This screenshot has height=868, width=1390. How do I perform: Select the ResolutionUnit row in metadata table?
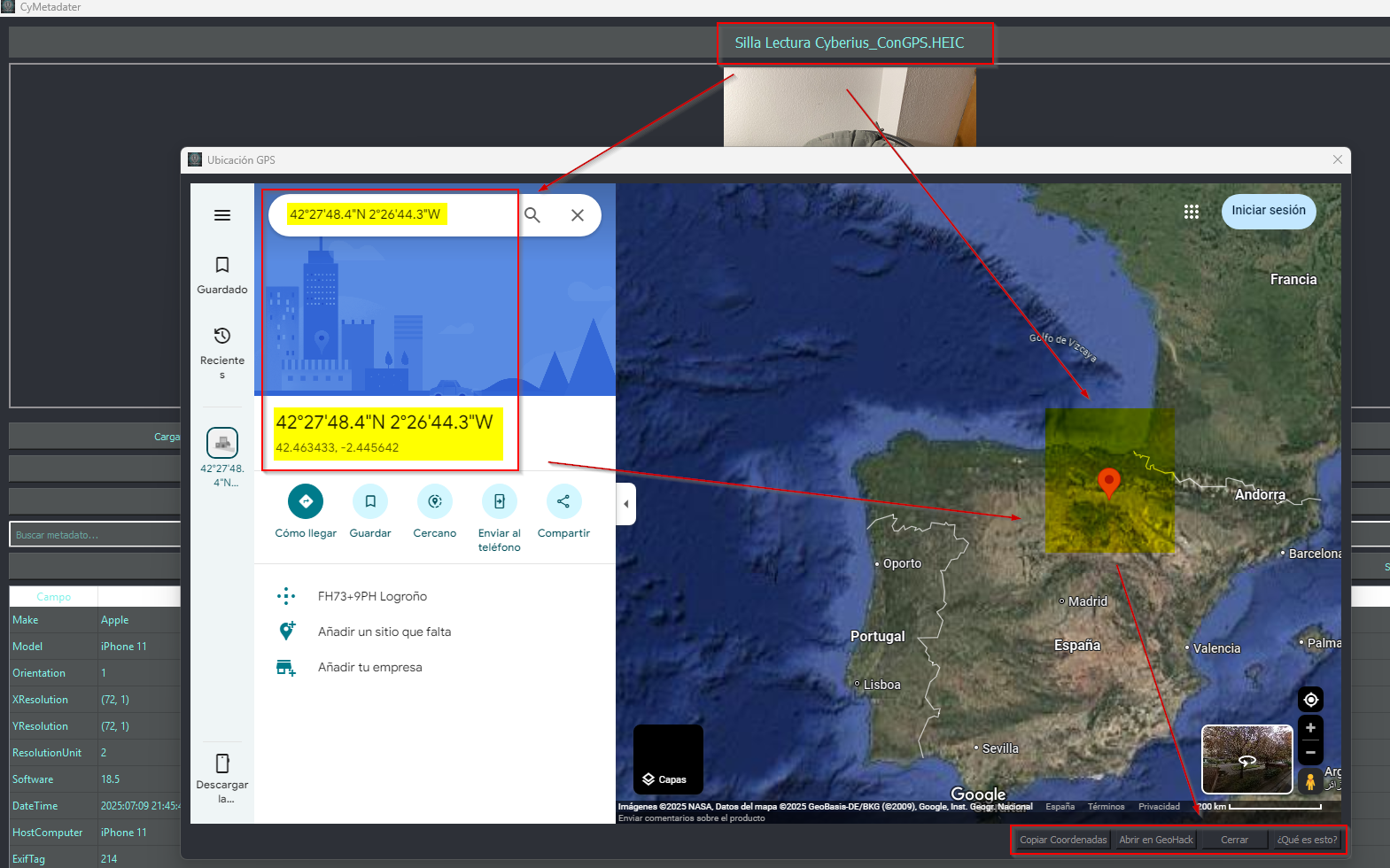(95, 753)
